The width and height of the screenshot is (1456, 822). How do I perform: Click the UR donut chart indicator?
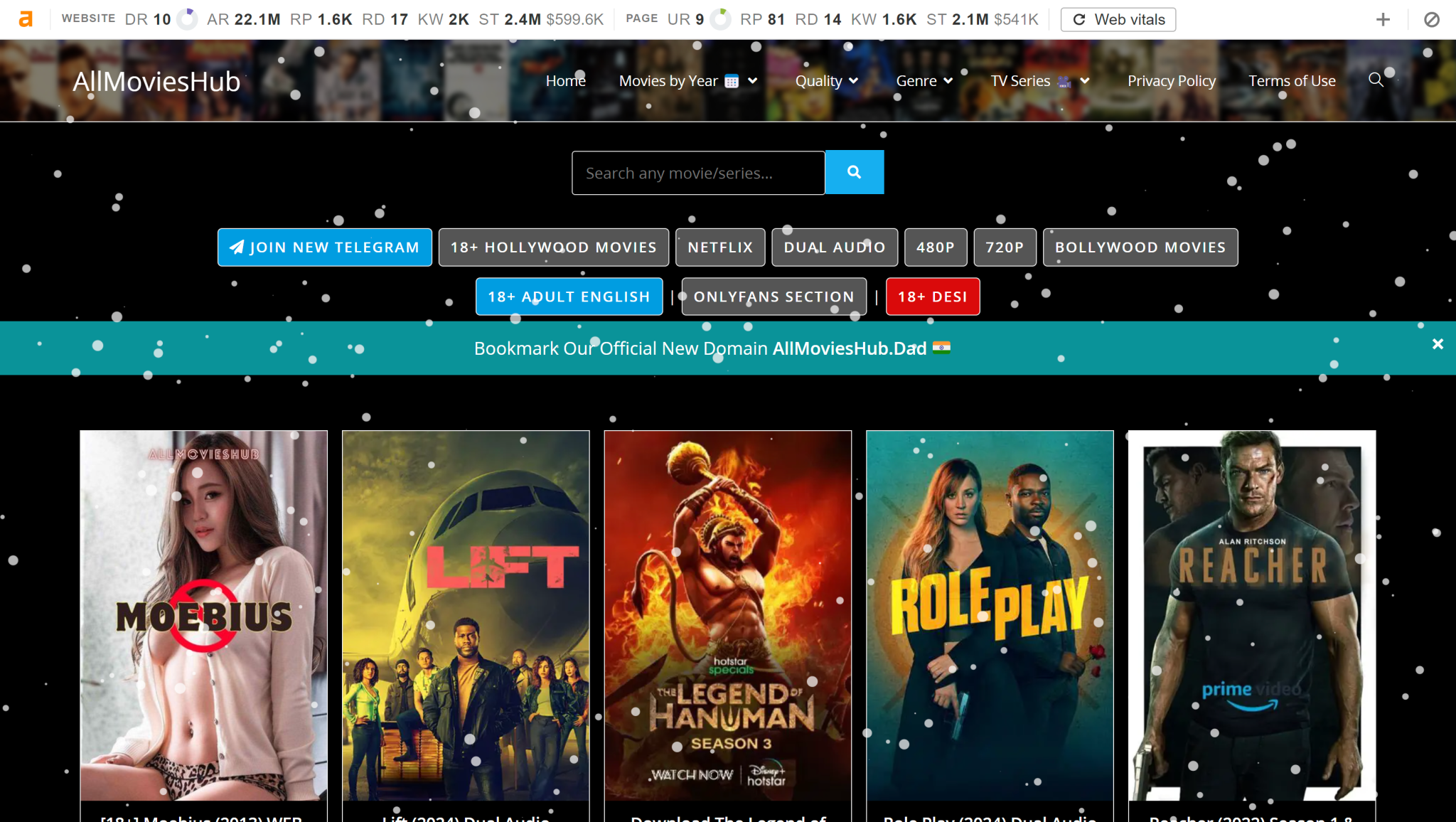pyautogui.click(x=720, y=19)
